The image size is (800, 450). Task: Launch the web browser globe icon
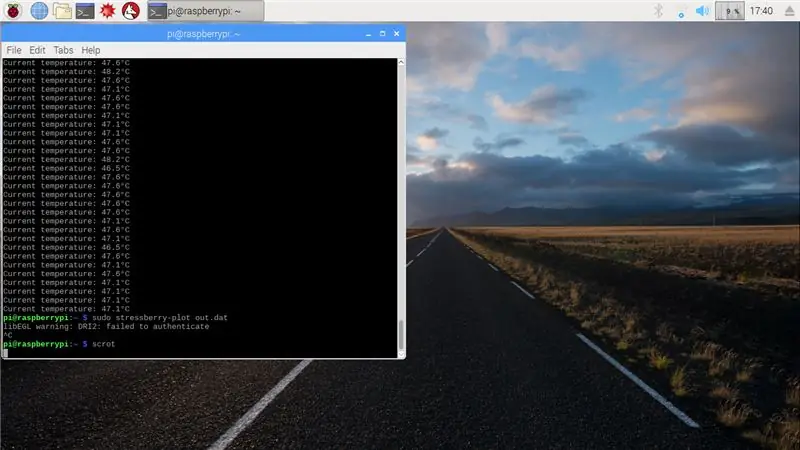[39, 11]
